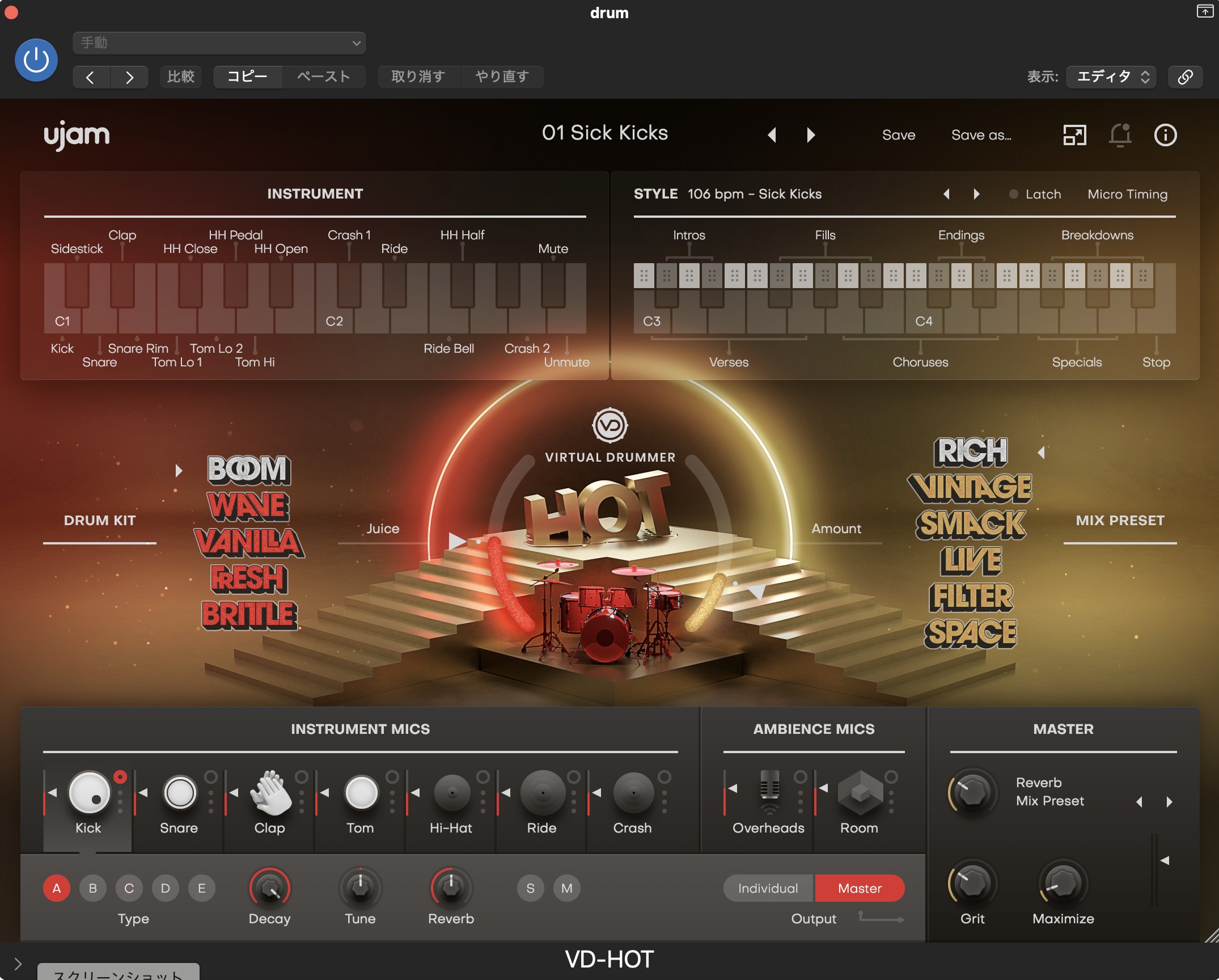The height and width of the screenshot is (980, 1219).
Task: Adjust the Grit knob
Action: click(972, 884)
